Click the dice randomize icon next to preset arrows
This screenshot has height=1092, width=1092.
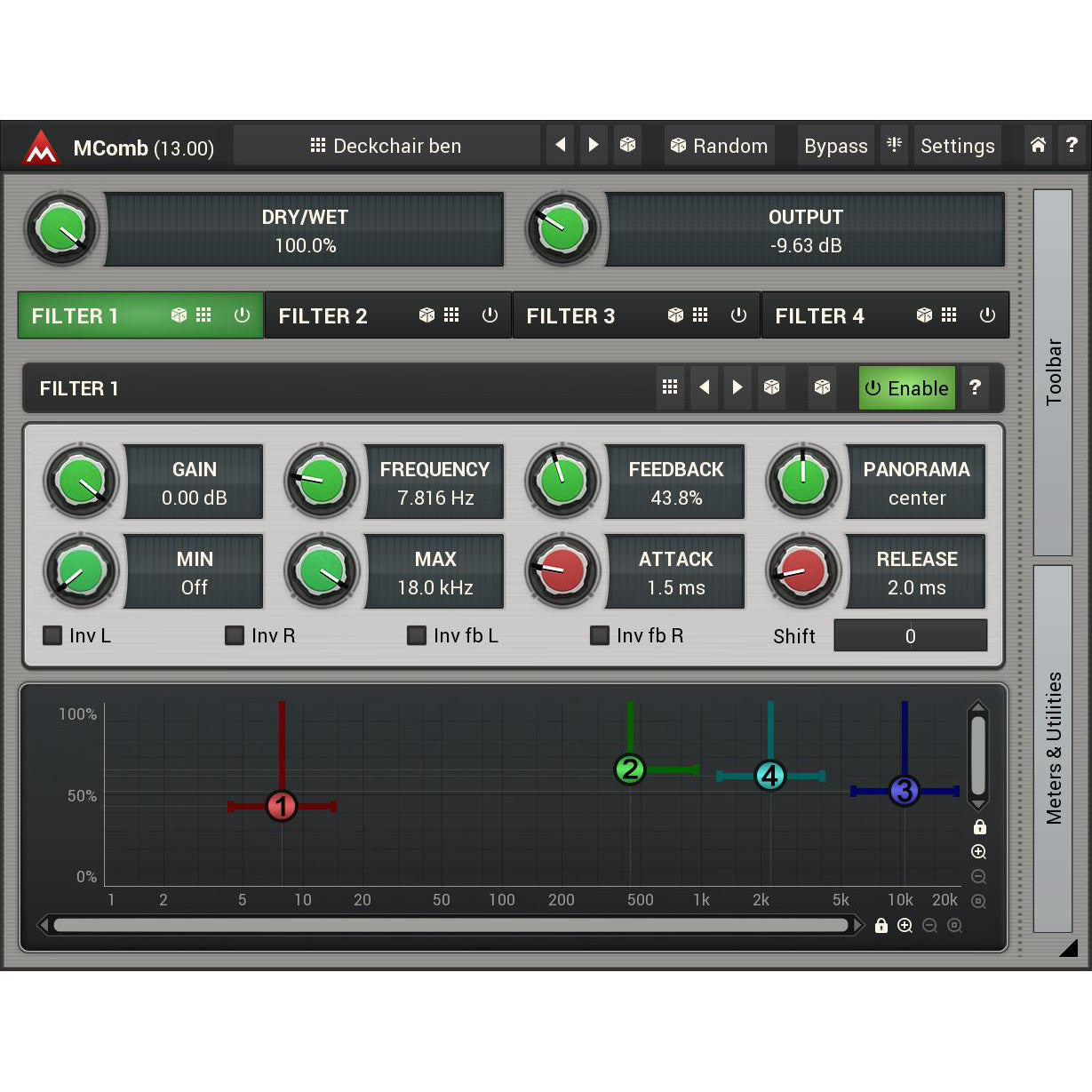pos(628,145)
